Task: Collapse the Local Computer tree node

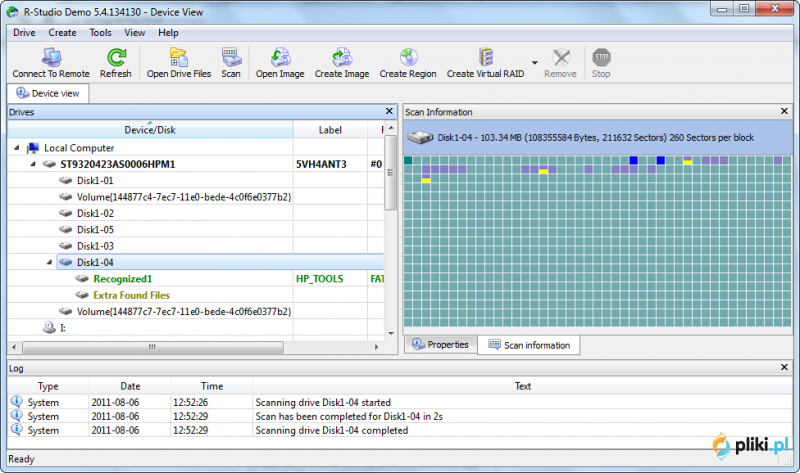Action: (17, 148)
